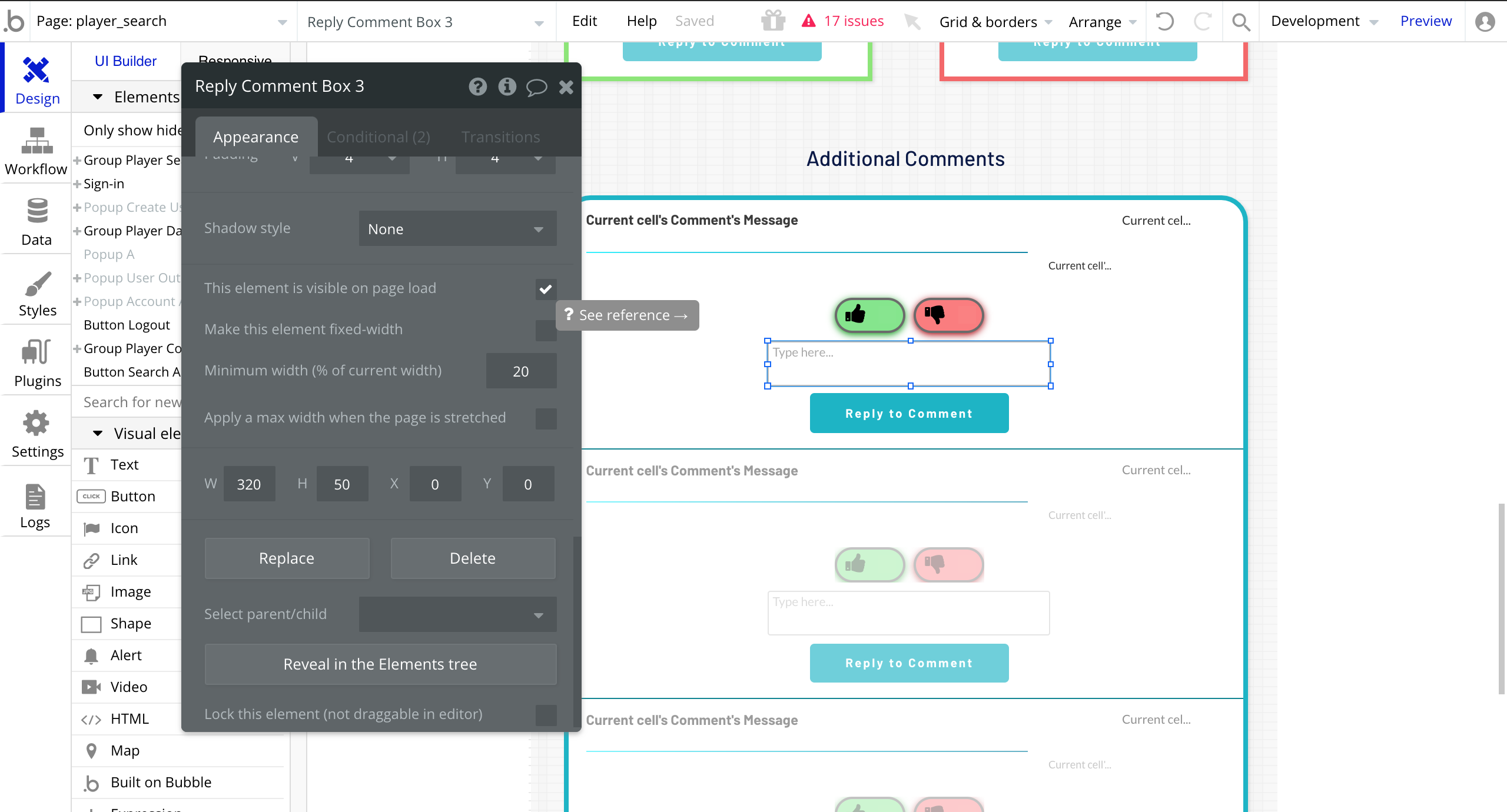
Task: Enable Make this element fixed-width
Action: (x=546, y=330)
